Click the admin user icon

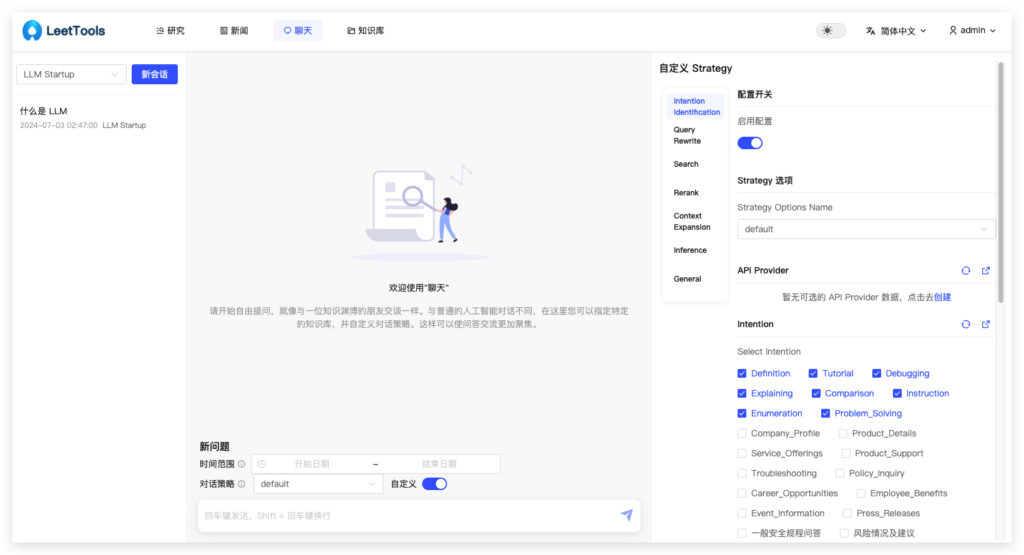click(953, 30)
